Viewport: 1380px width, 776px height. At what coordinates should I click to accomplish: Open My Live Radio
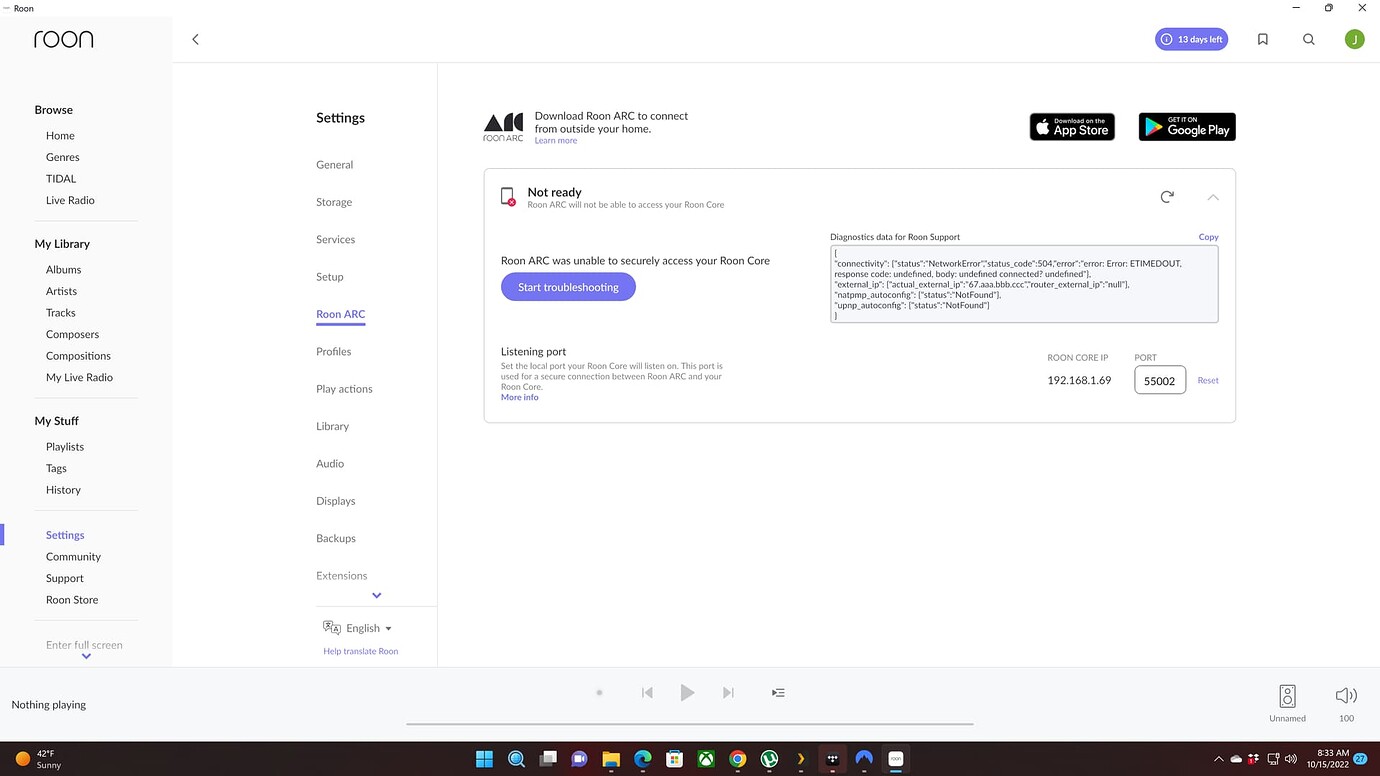click(x=79, y=377)
